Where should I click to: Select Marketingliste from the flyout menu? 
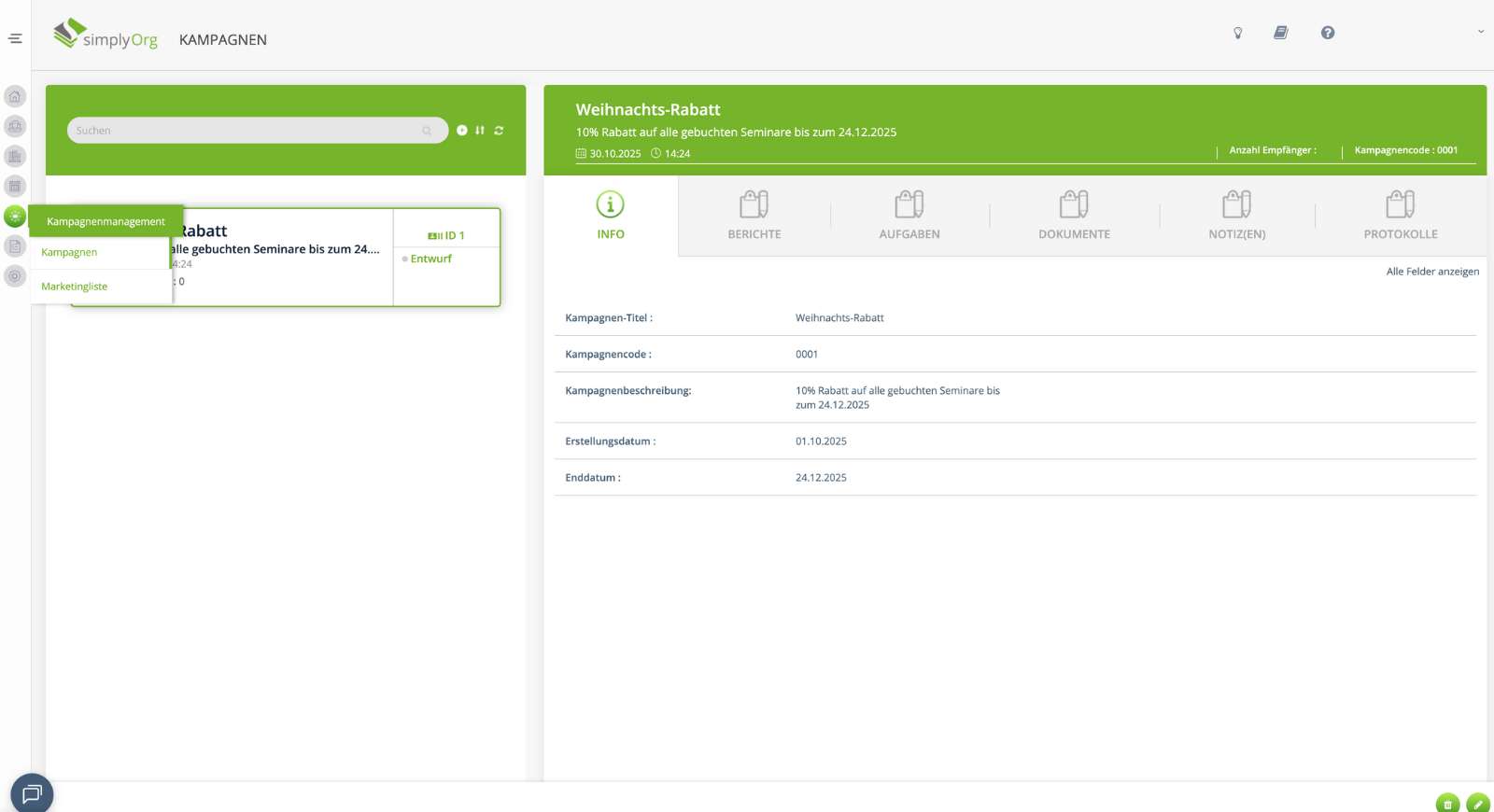75,287
